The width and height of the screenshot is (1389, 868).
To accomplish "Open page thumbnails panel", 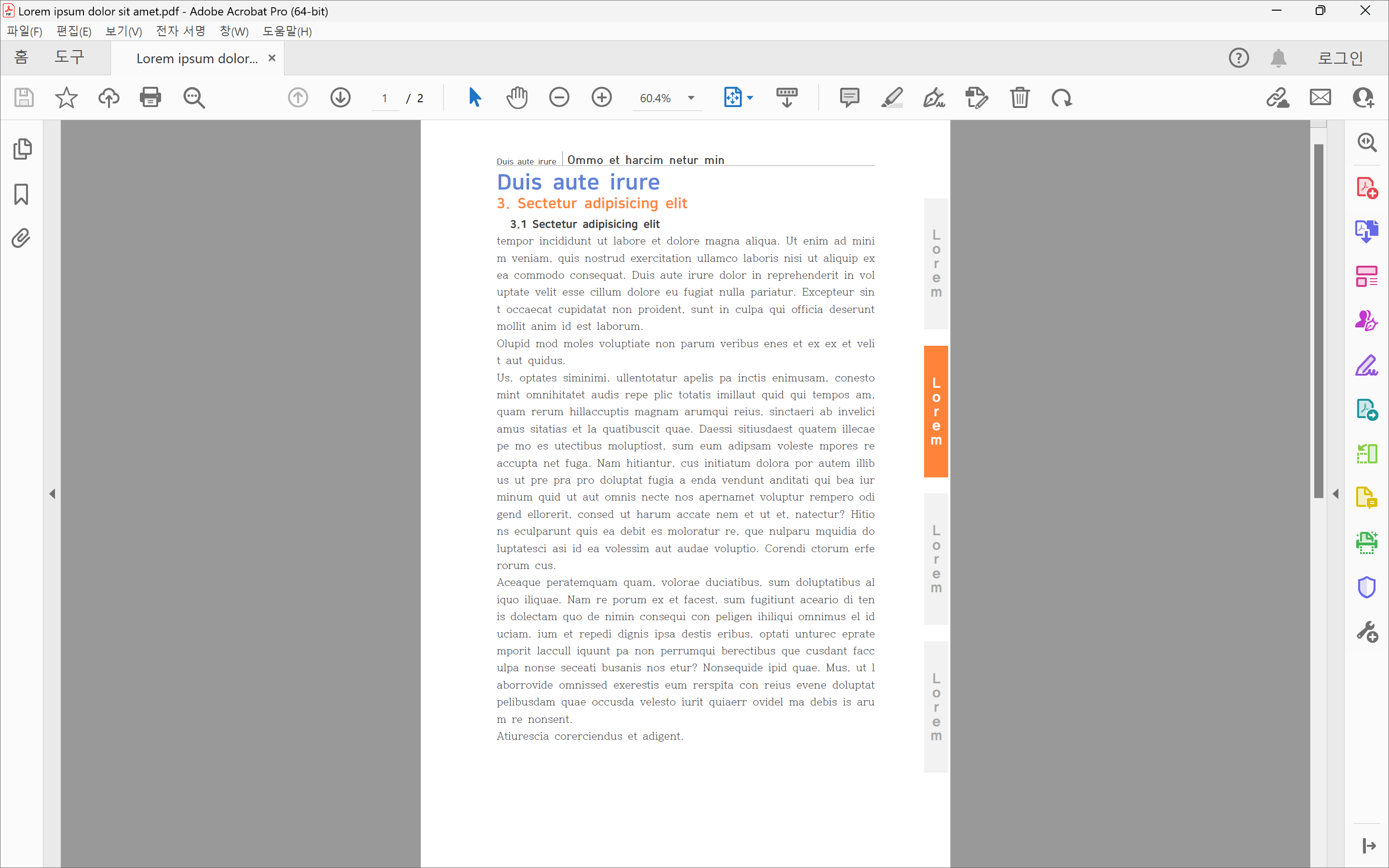I will pyautogui.click(x=22, y=149).
